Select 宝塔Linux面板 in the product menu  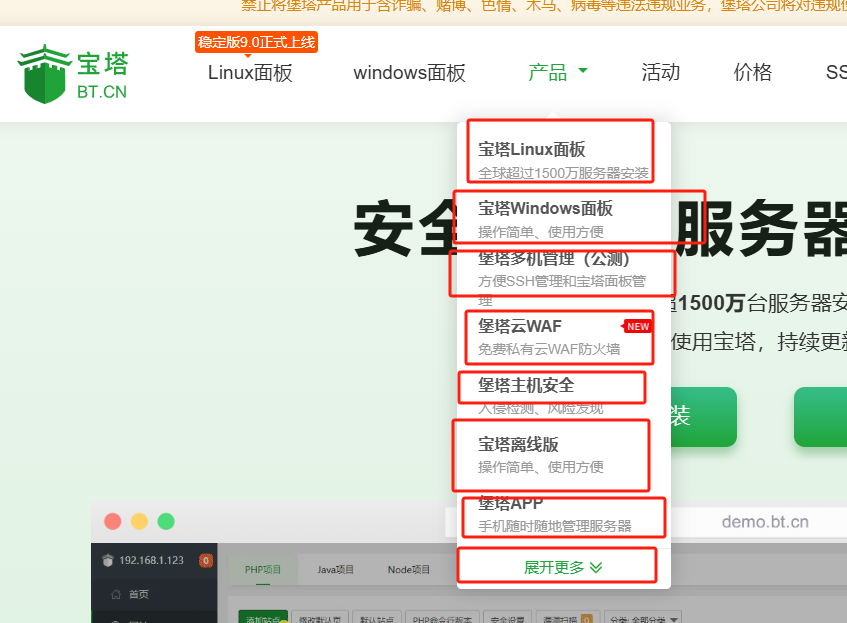[x=532, y=149]
